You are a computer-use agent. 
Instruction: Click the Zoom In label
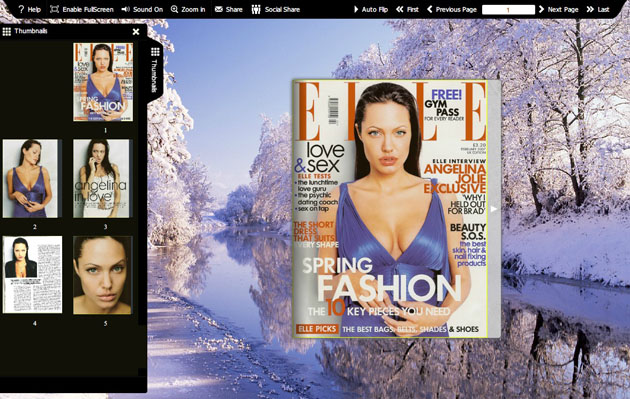click(x=193, y=9)
